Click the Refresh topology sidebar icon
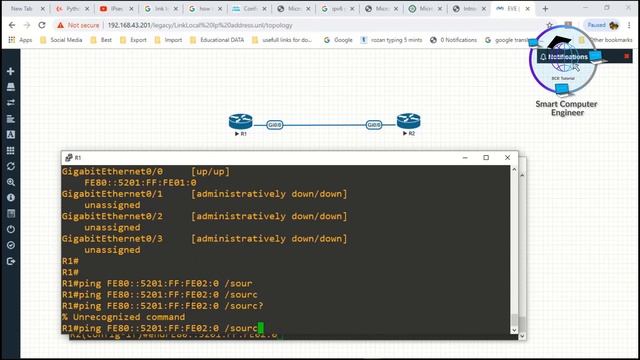The width and height of the screenshot is (640, 360). click(x=11, y=166)
